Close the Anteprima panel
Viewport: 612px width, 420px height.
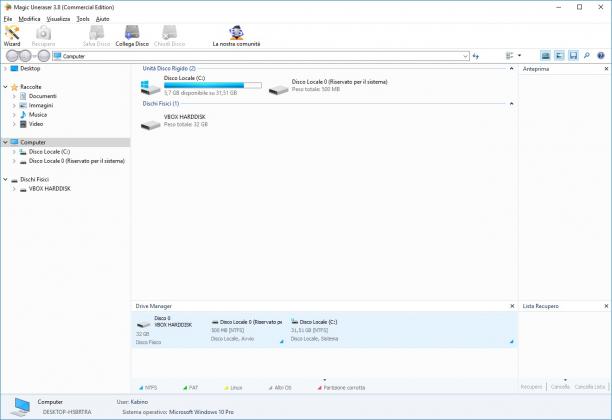click(606, 69)
